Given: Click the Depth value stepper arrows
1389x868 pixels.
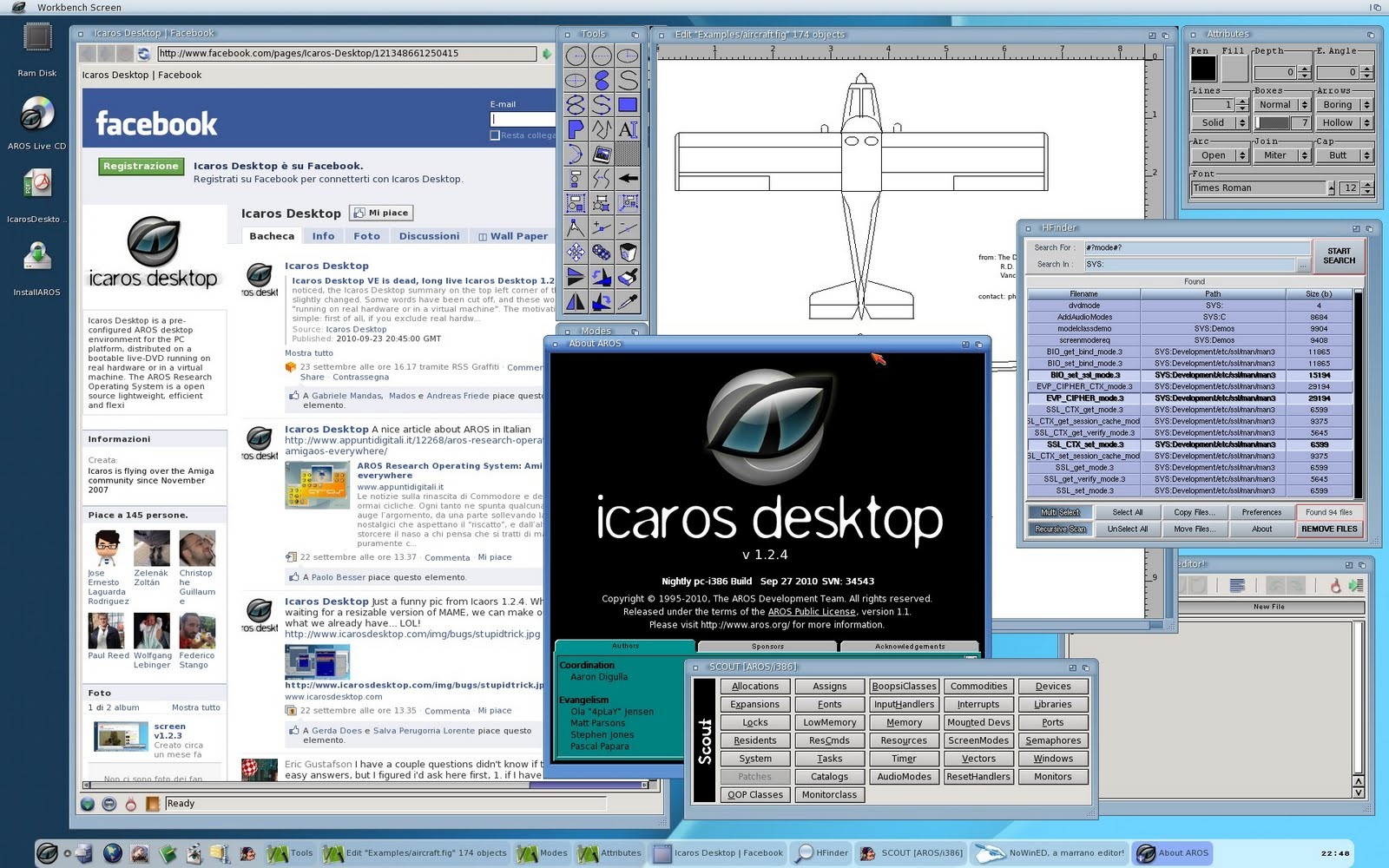Looking at the screenshot, I should point(1305,72).
